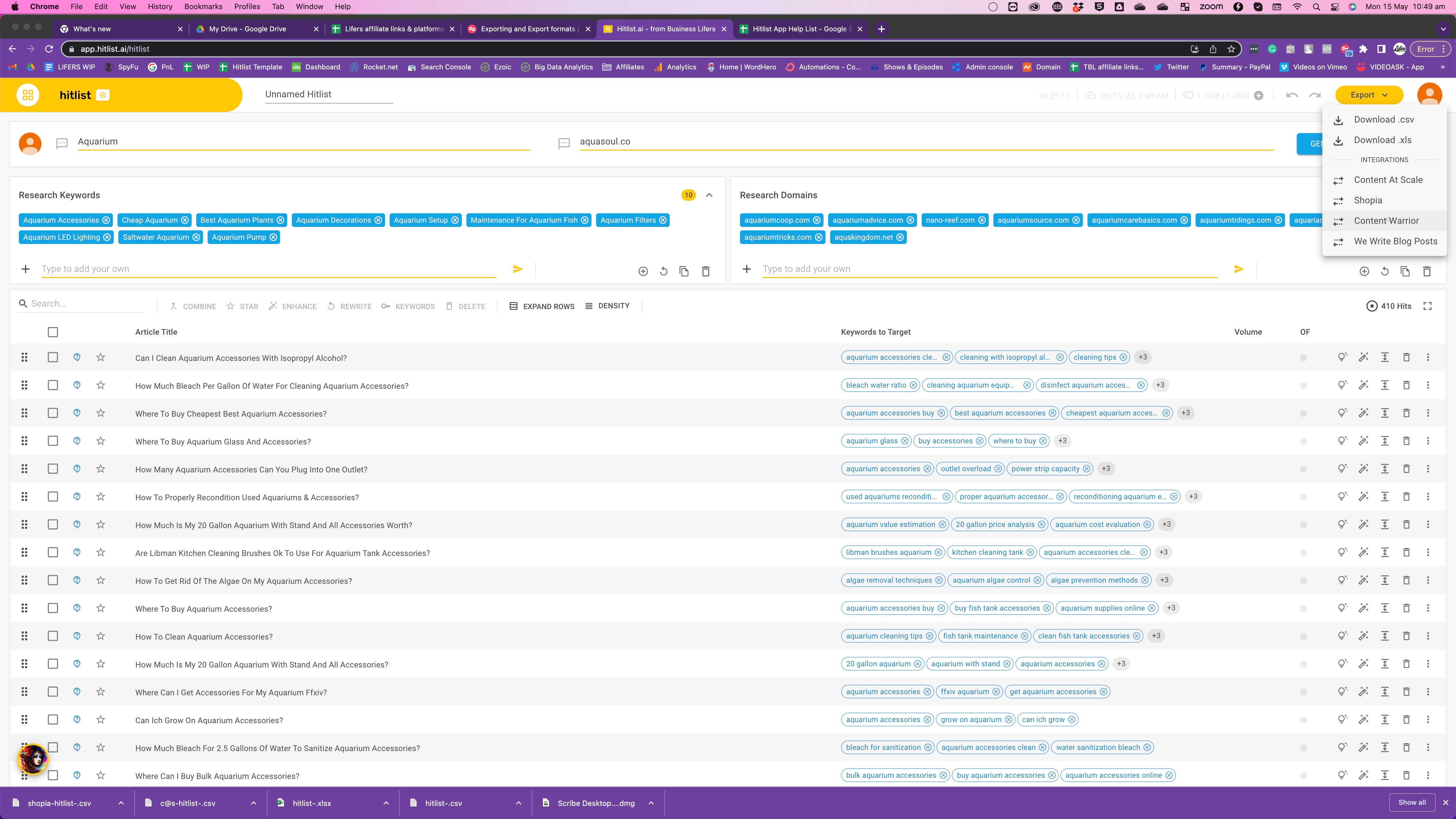Click lightbulb icon on Where To Buy Aquarium Glass row
This screenshot has width=1456, height=819.
point(1342,441)
